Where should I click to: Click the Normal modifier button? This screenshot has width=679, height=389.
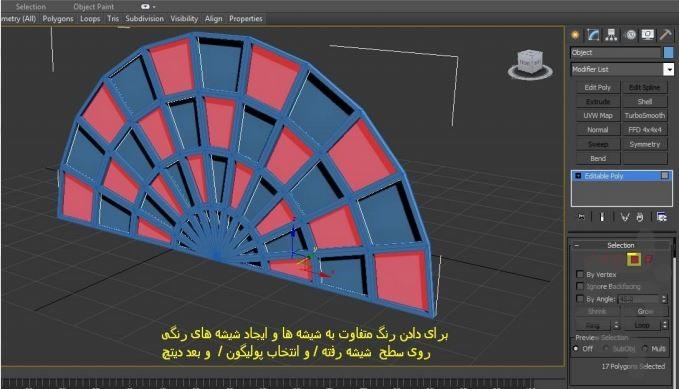pyautogui.click(x=598, y=130)
